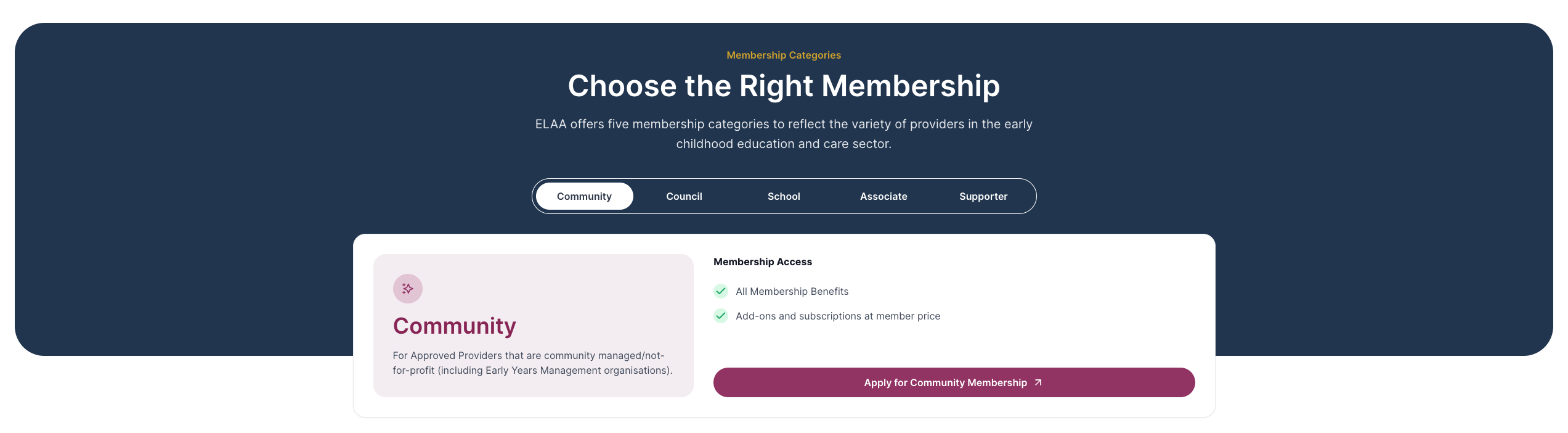1568x433 pixels.
Task: Select the Community membership tab
Action: (584, 196)
